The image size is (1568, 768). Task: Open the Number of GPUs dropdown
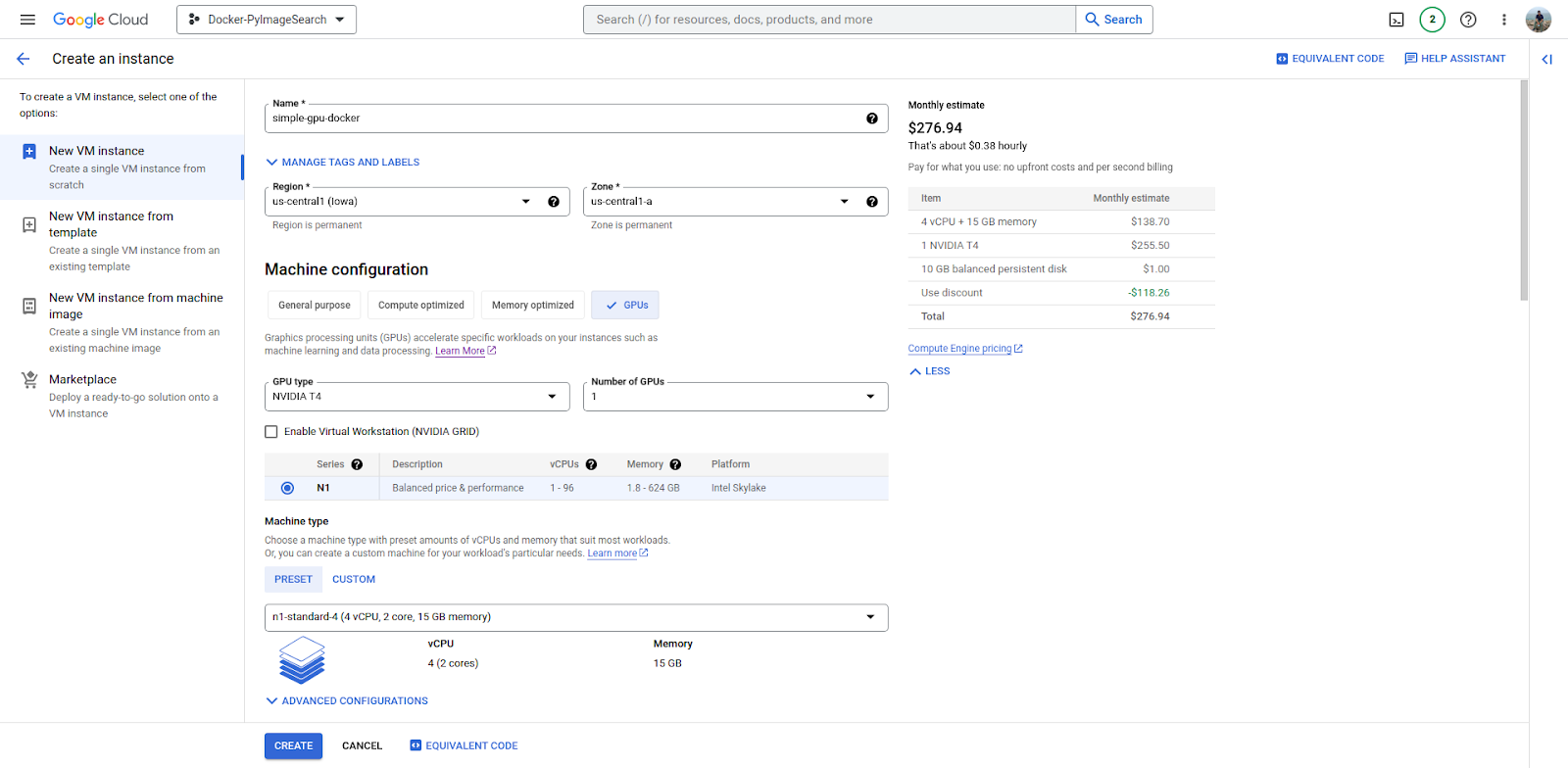pos(735,397)
